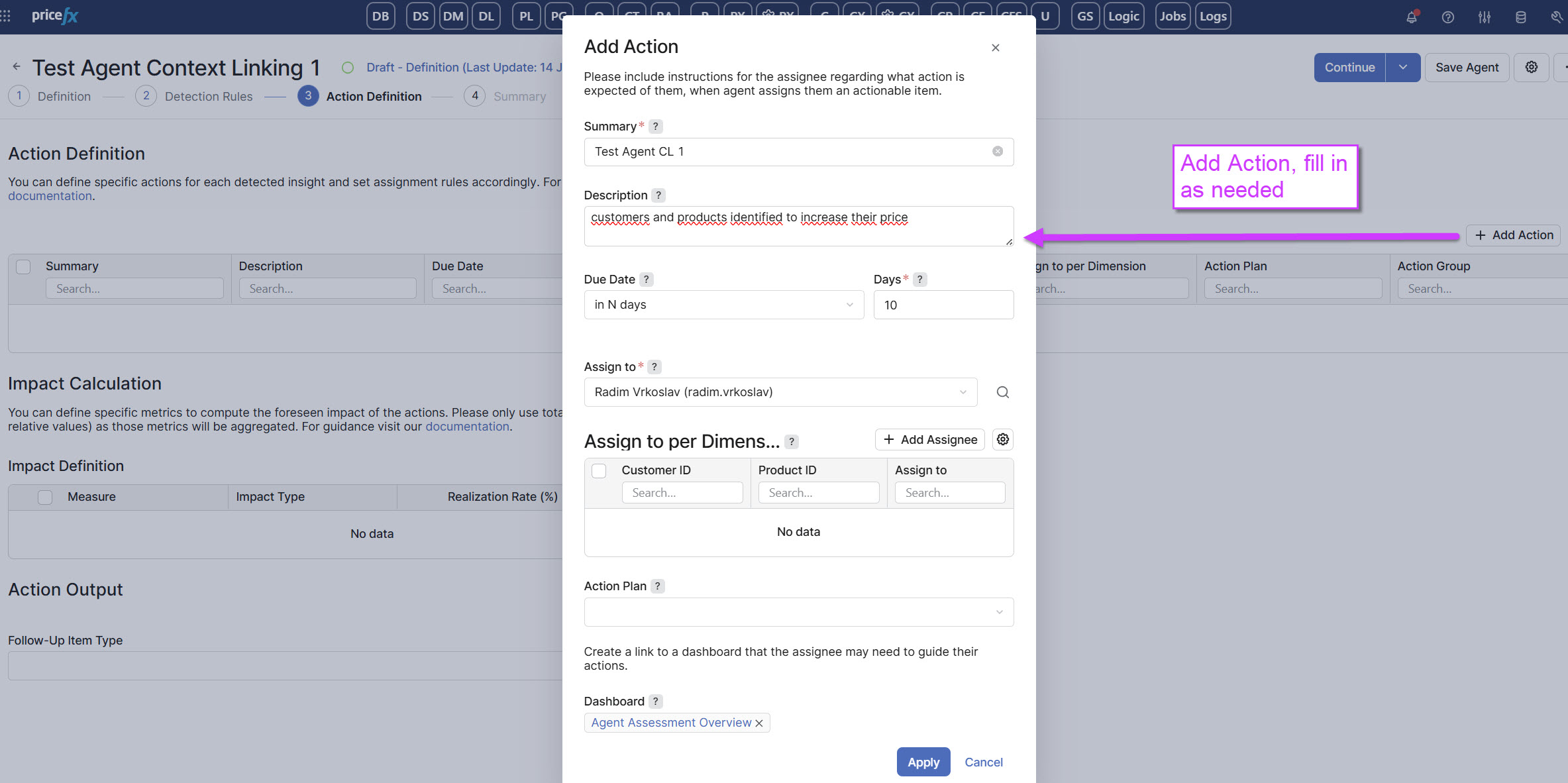Open the Action Plan dropdown in the dialog
This screenshot has width=1568, height=783.
coord(798,612)
